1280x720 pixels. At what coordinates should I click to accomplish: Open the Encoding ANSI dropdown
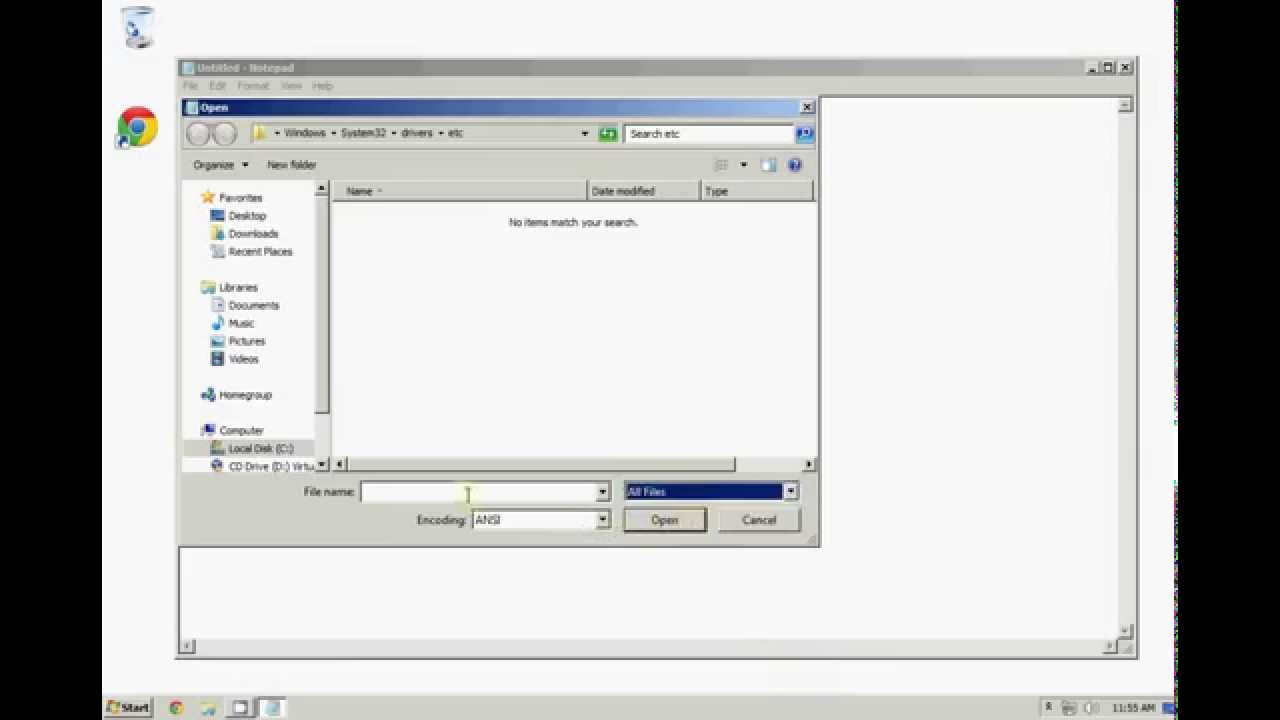(602, 520)
